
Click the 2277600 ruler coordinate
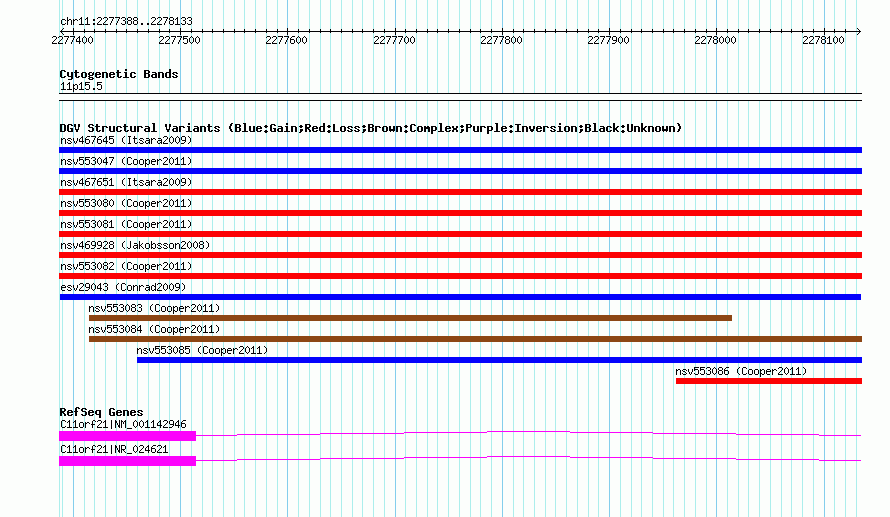pyautogui.click(x=287, y=40)
